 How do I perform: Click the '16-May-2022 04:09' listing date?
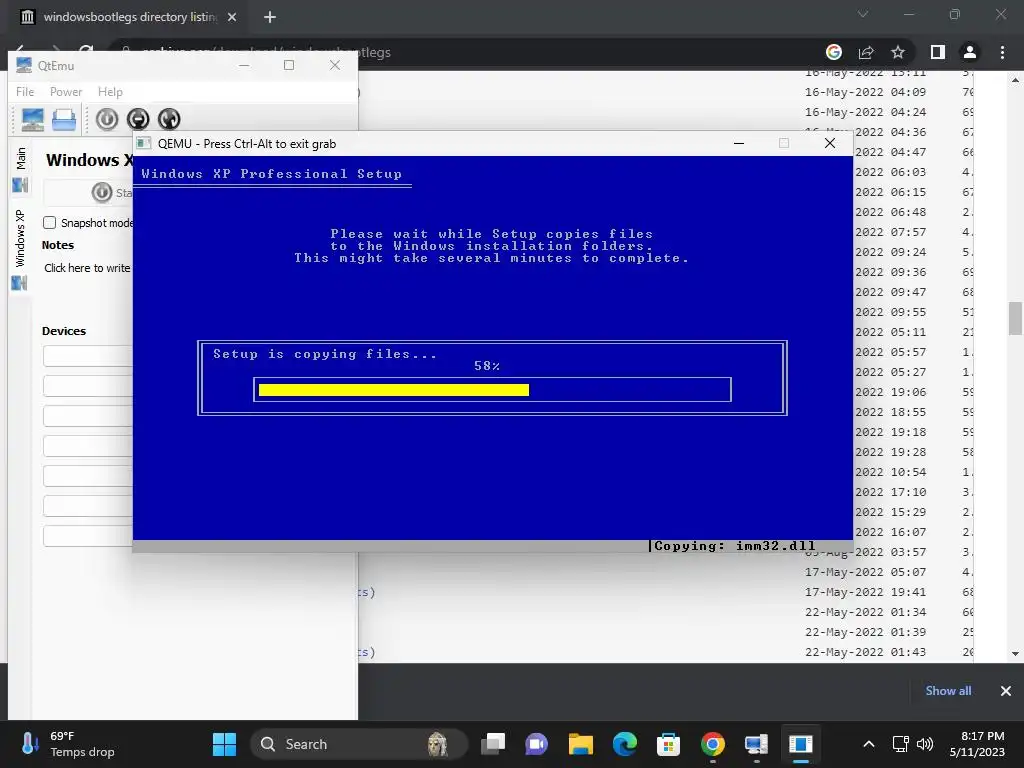click(x=865, y=92)
